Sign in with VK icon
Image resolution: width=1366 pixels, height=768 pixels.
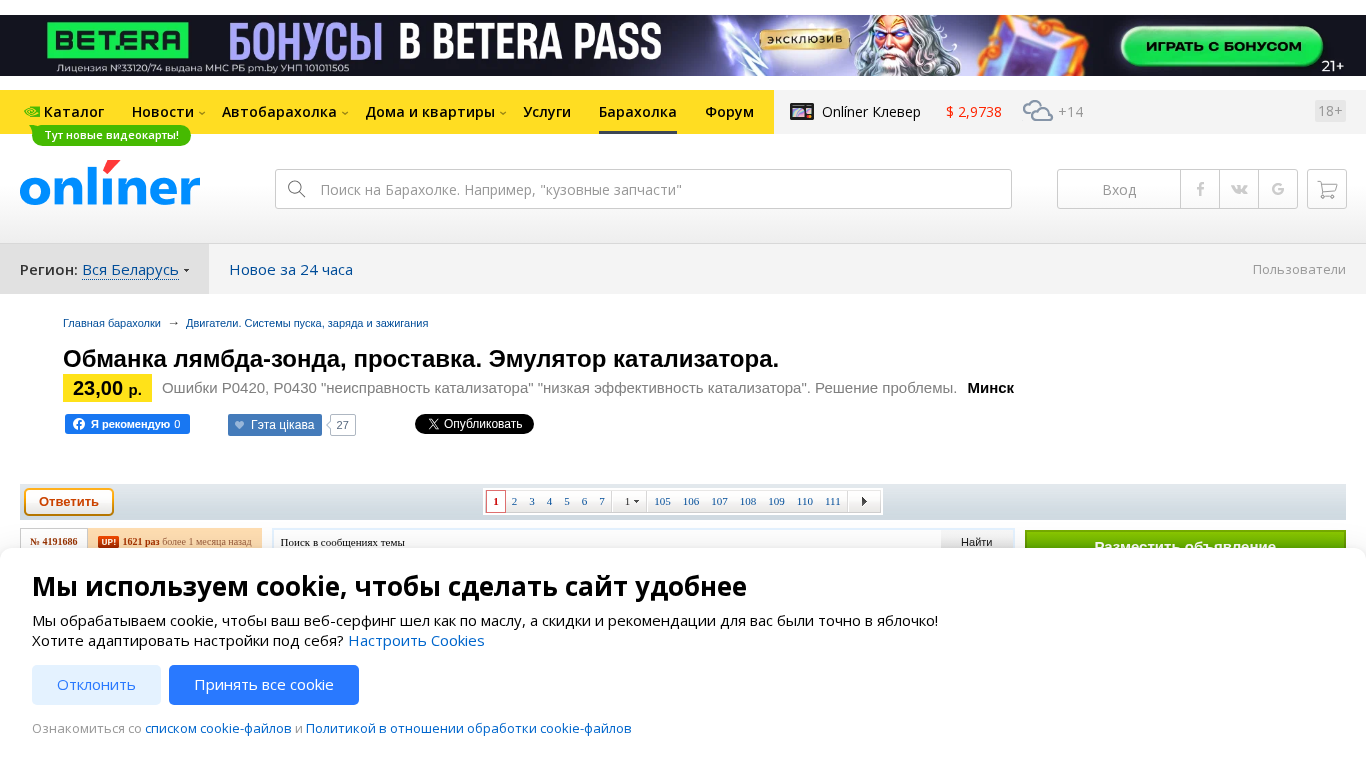tap(1239, 189)
